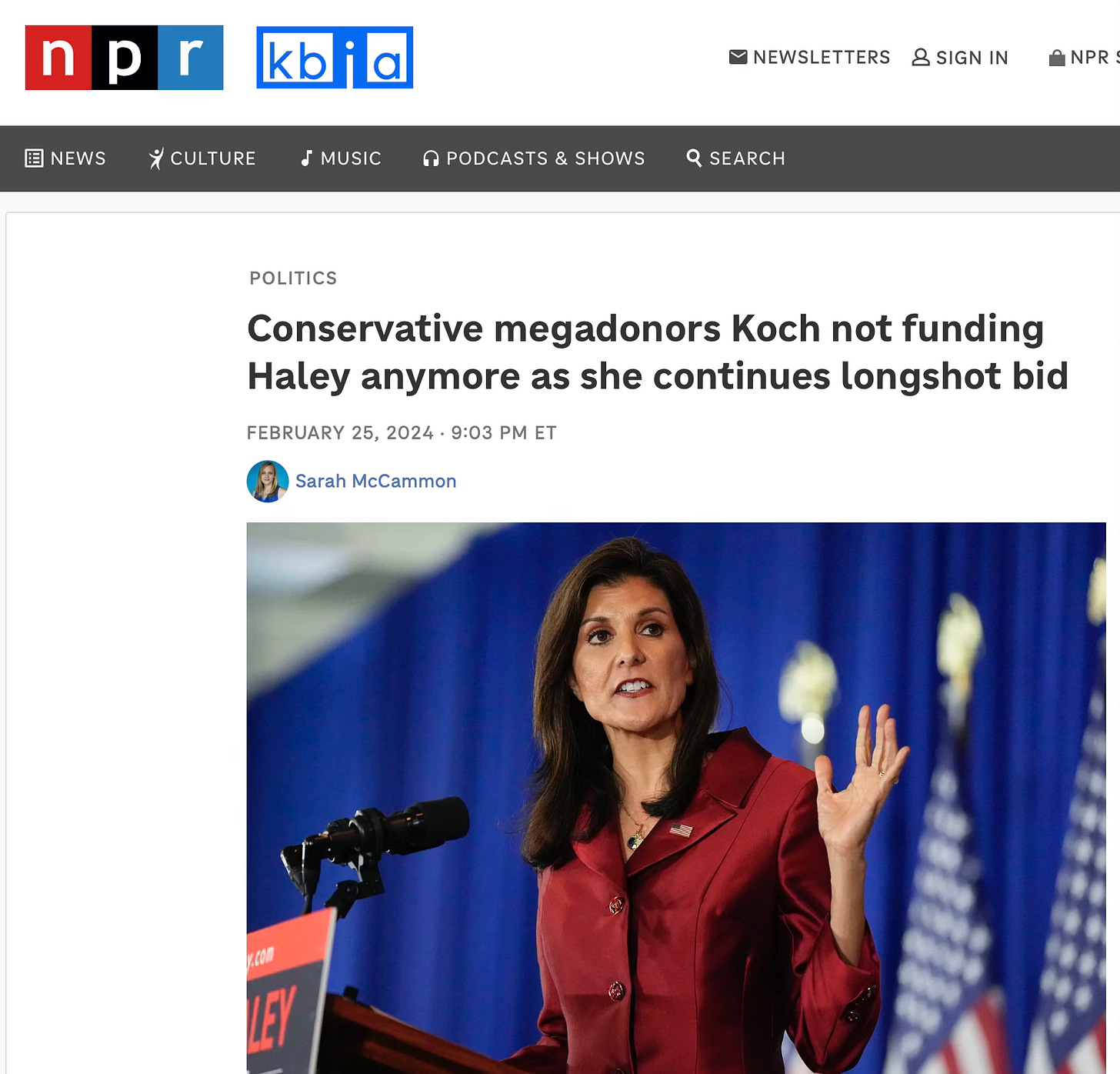Screen dimensions: 1120x1074
Task: Open the News menu
Action: coord(65,158)
